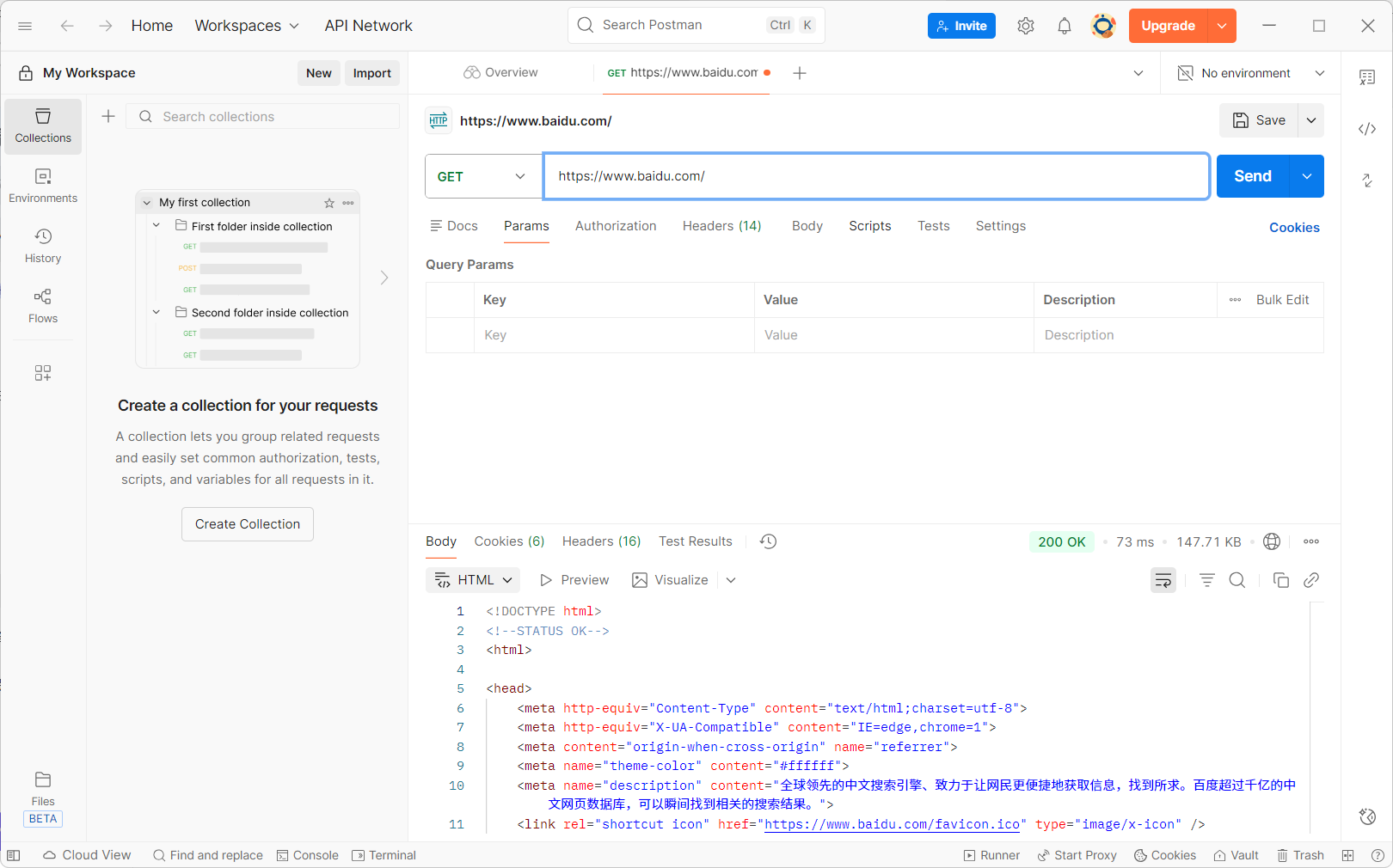The image size is (1393, 868).
Task: Open the History sidebar panel
Action: coord(43,247)
